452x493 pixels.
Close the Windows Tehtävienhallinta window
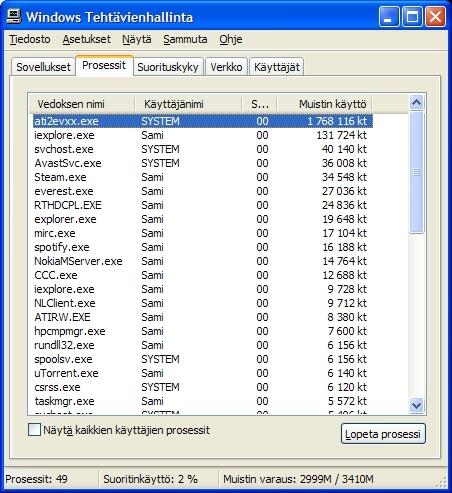click(x=435, y=17)
